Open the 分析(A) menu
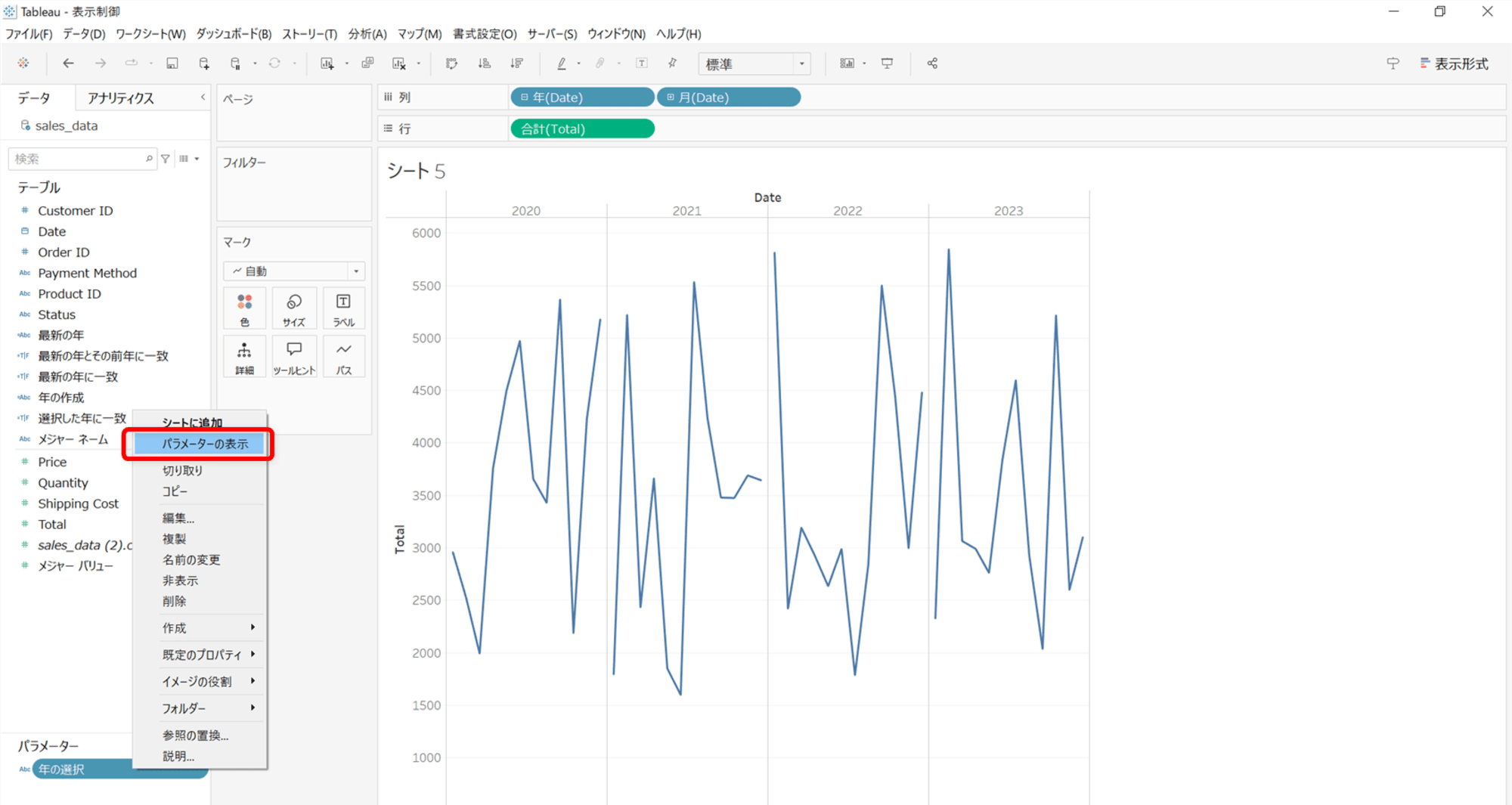Image resolution: width=1512 pixels, height=805 pixels. click(x=367, y=34)
